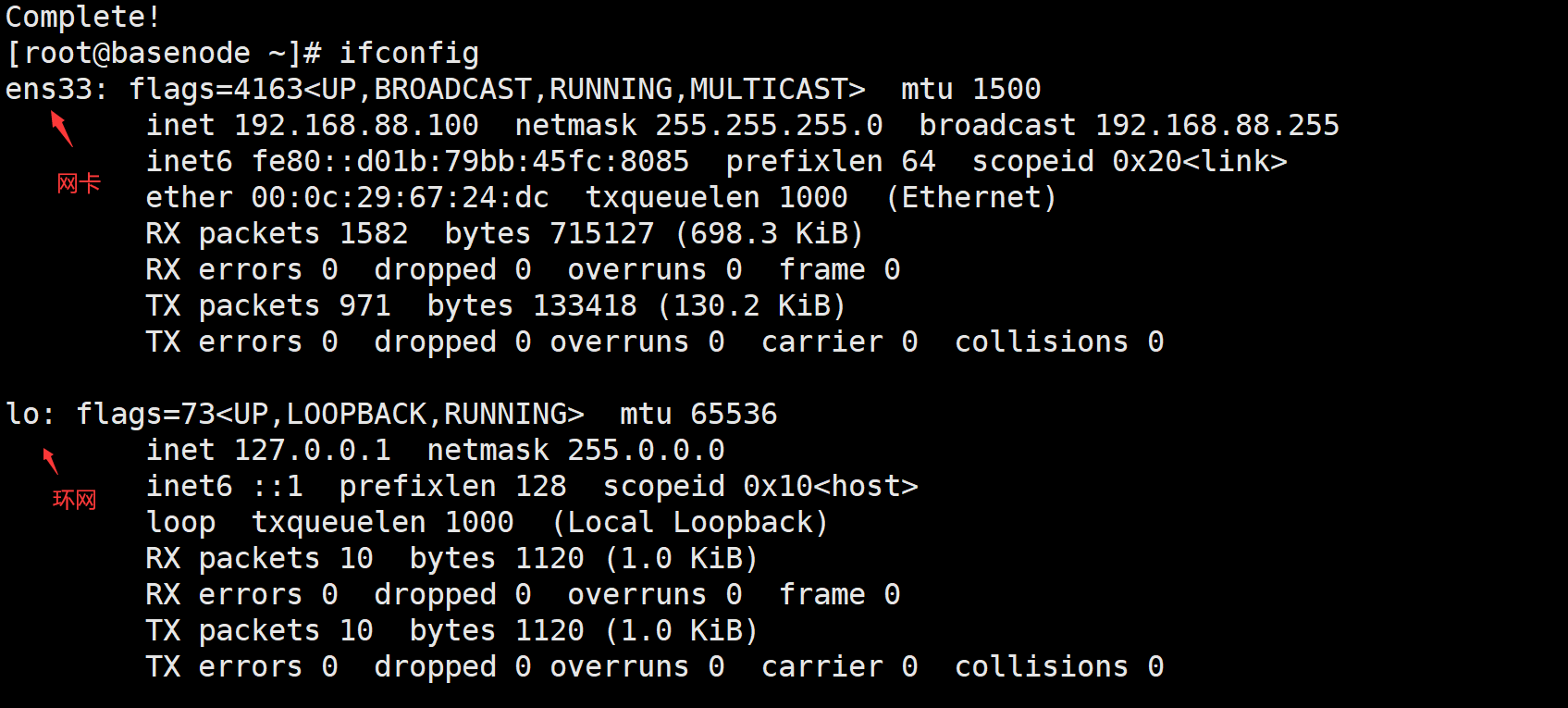The height and width of the screenshot is (708, 1568).
Task: Click the [root@basenode ~]# prompt
Action: click(163, 54)
